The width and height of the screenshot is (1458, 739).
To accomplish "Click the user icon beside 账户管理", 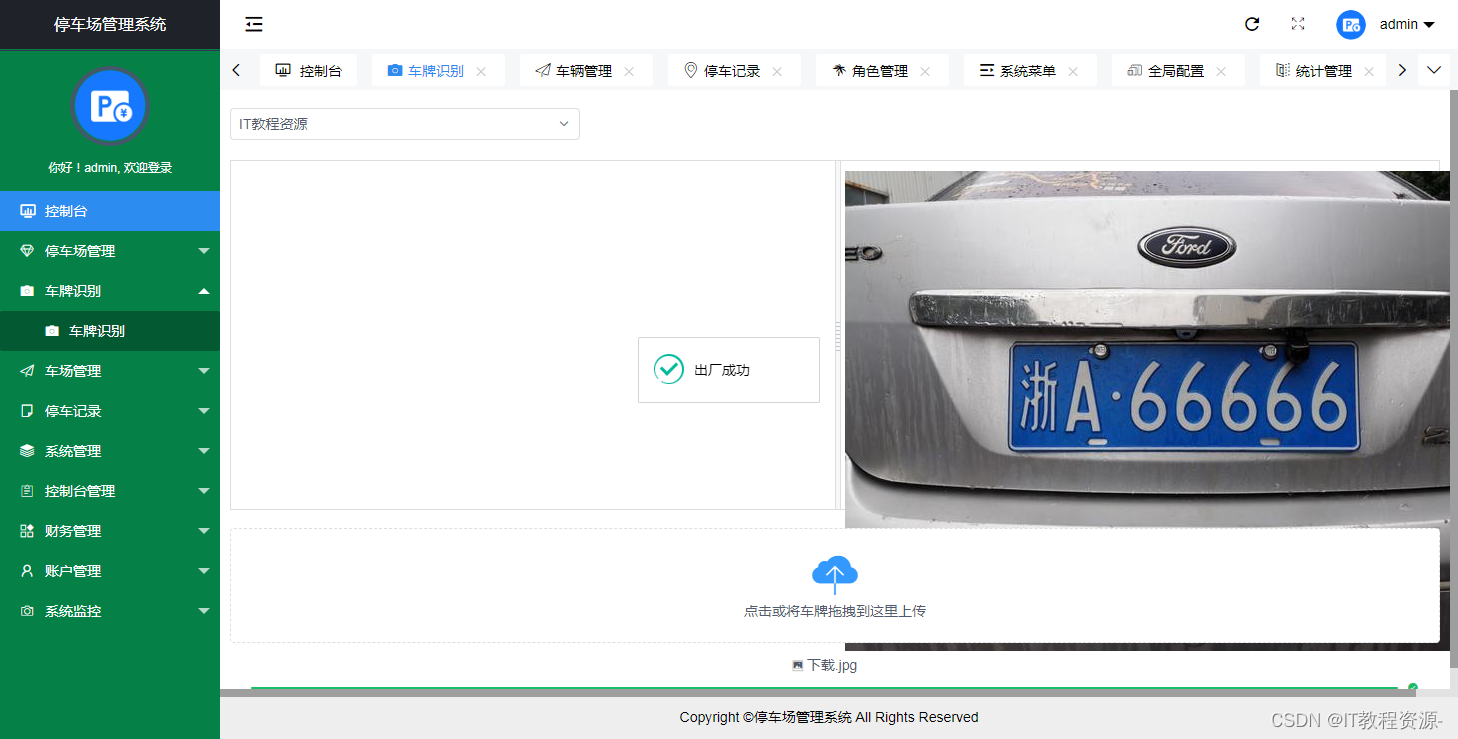I will [x=27, y=571].
